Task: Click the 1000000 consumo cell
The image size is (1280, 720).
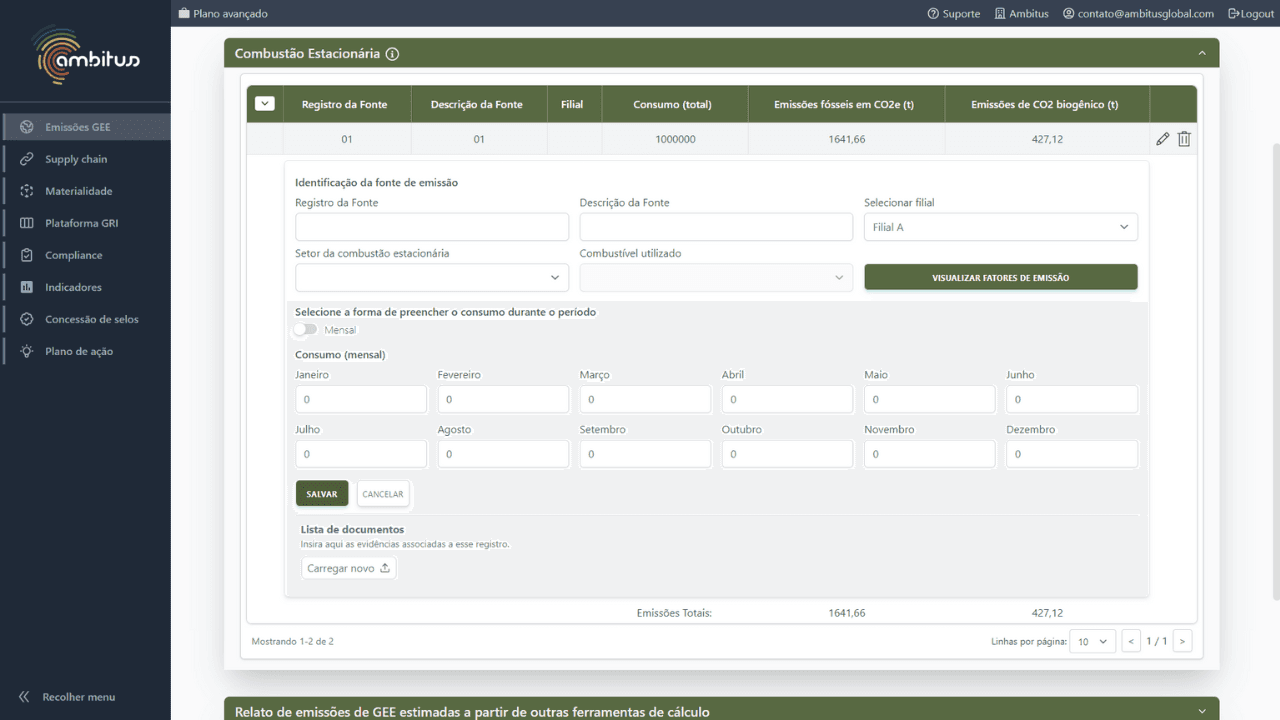Action: click(x=675, y=139)
